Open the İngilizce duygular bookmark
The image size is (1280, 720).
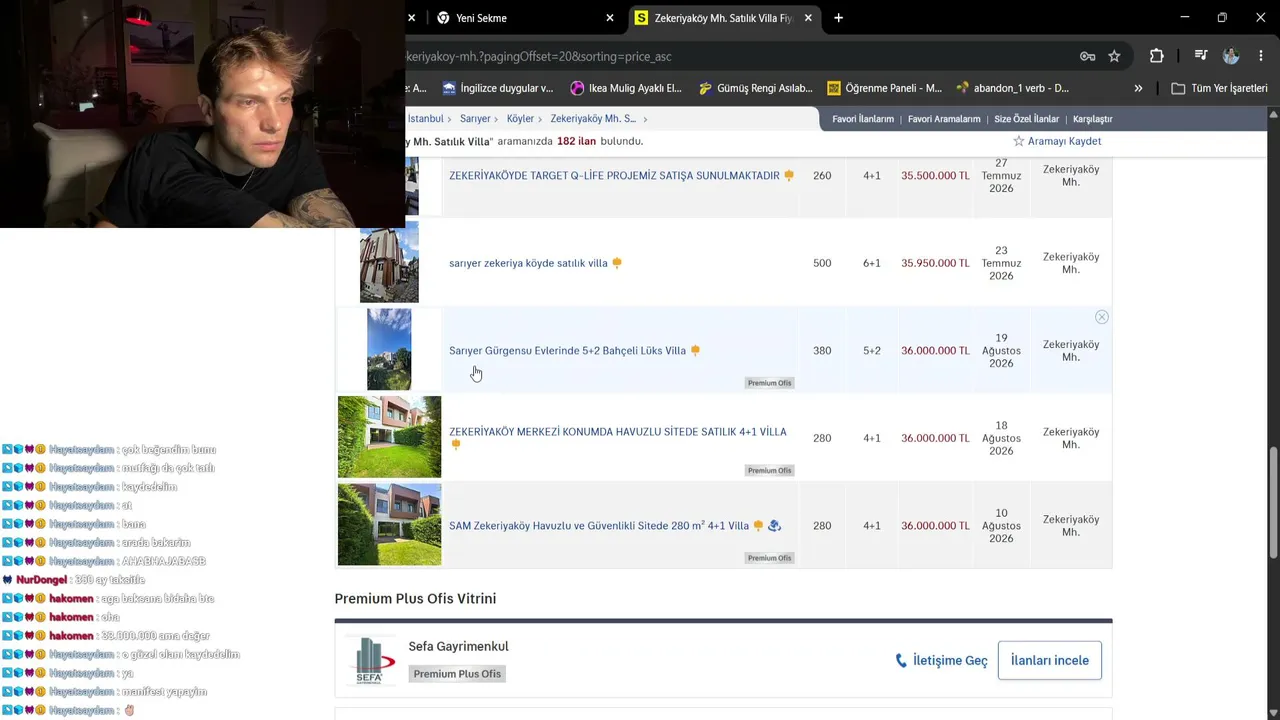pyautogui.click(x=497, y=88)
